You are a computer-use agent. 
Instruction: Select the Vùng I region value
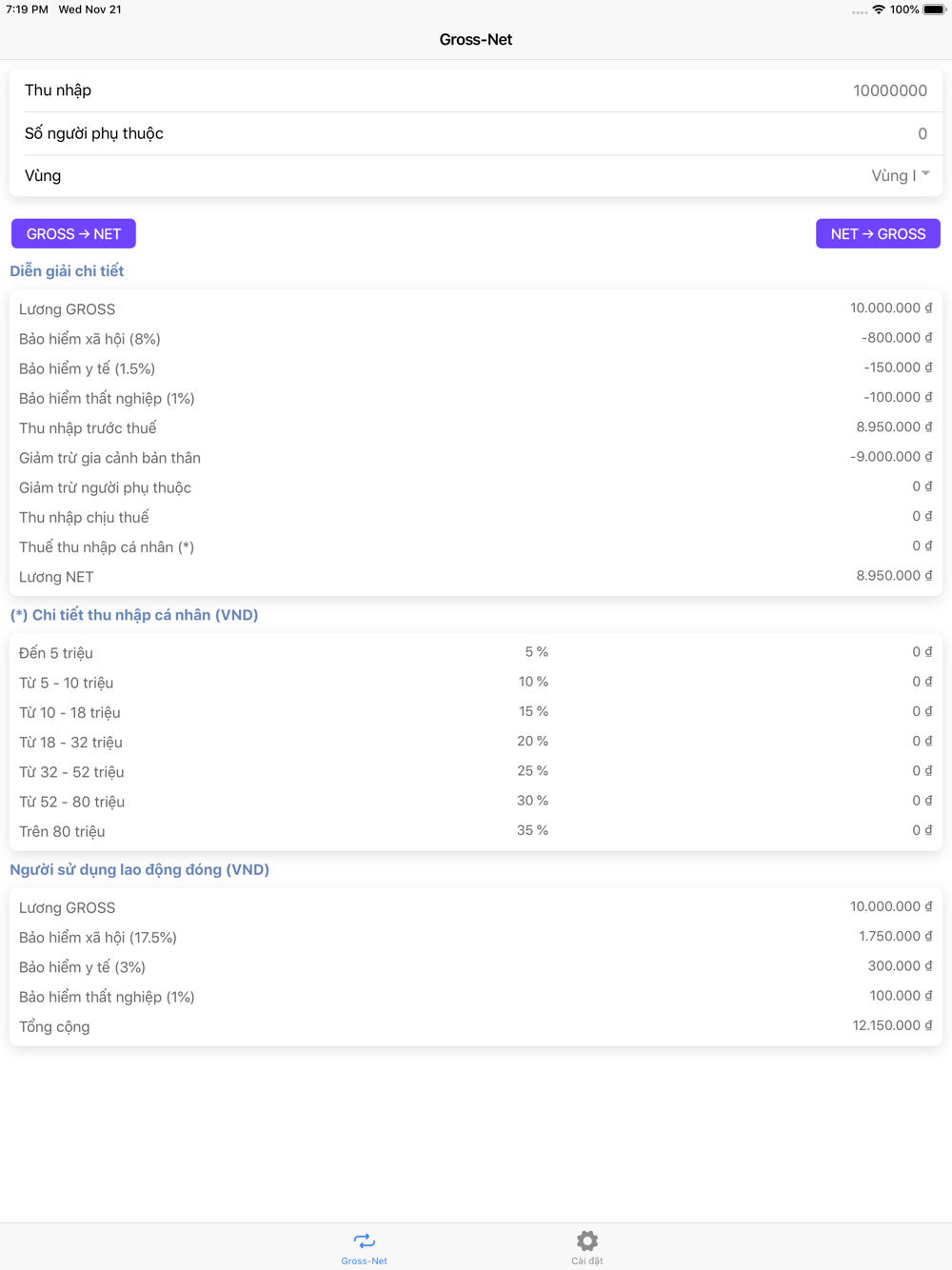click(893, 176)
